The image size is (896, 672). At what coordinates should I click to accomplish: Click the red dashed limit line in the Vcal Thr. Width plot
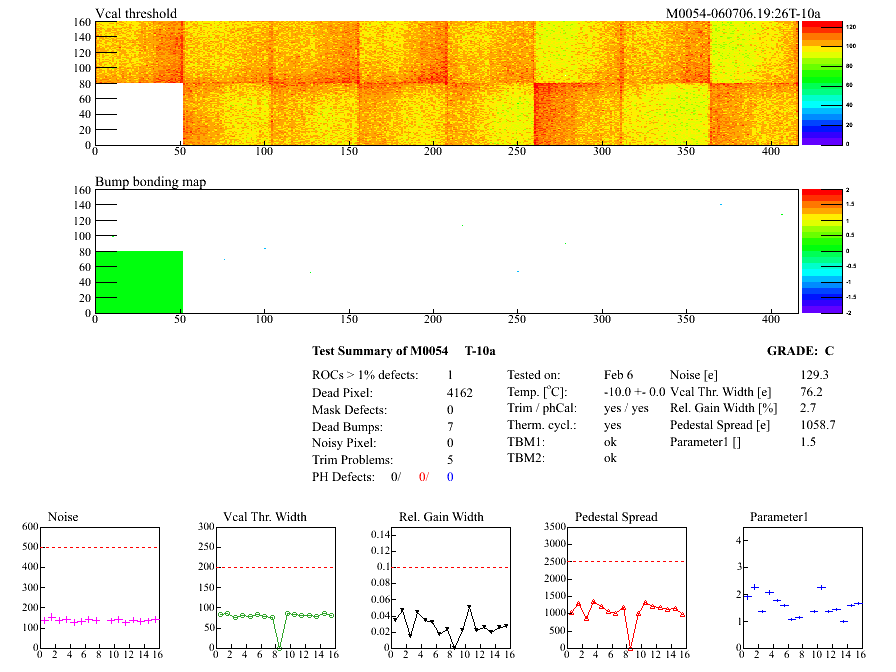[x=275, y=567]
